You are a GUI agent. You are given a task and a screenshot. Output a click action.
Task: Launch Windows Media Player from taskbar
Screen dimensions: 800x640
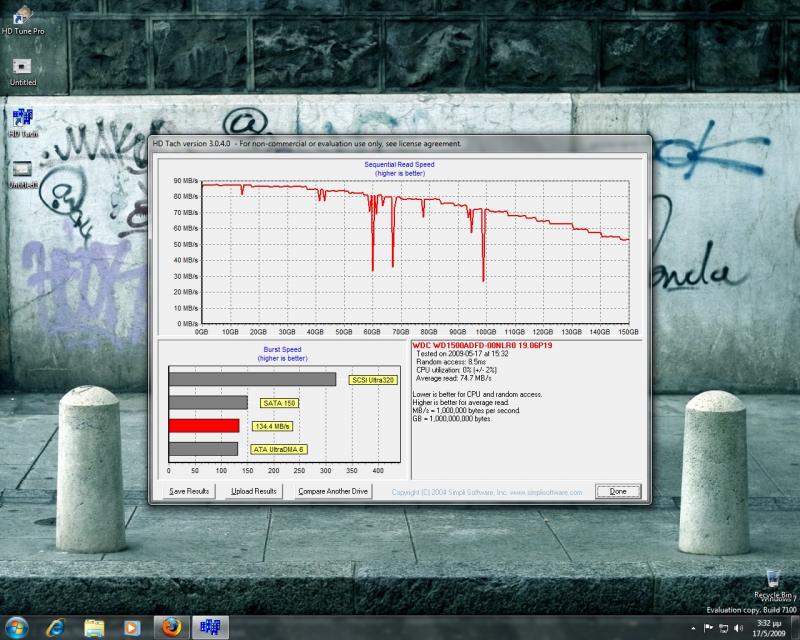coord(132,627)
